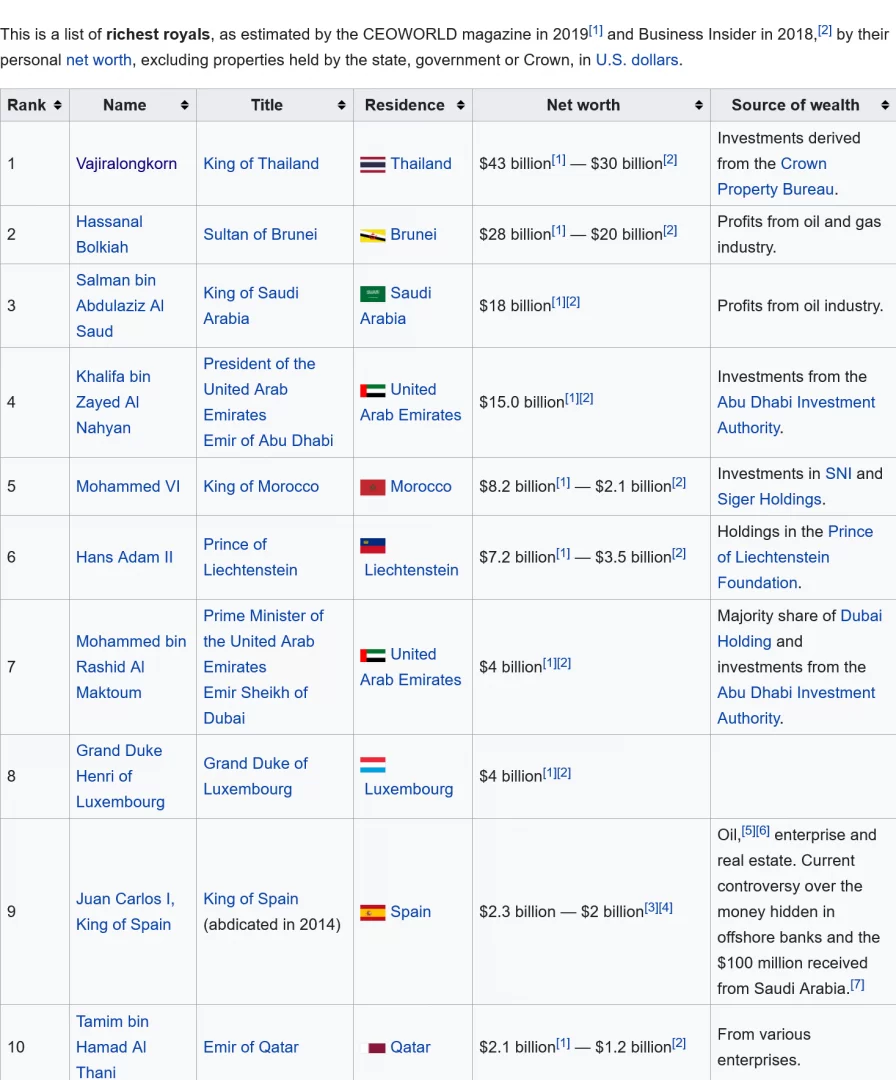Toggle sorting on the Rank column

pos(57,104)
